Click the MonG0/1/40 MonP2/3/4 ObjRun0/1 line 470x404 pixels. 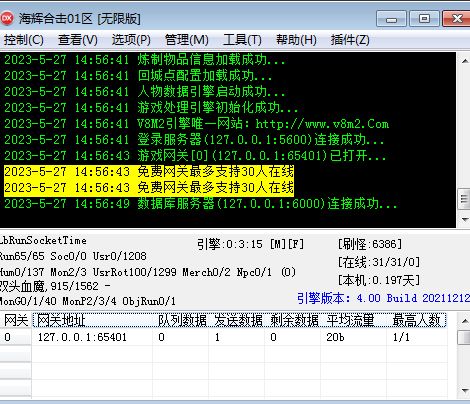pos(88,301)
